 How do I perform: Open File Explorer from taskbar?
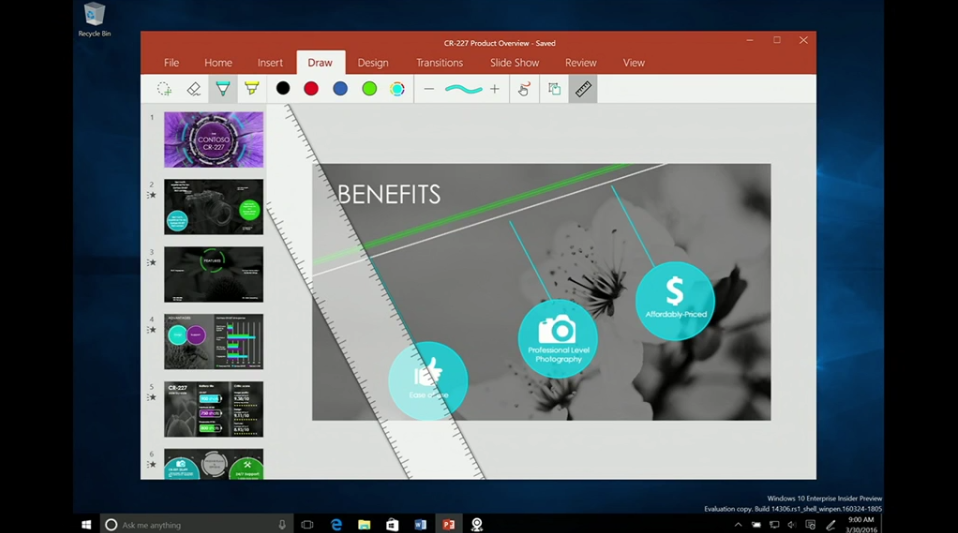(364, 524)
